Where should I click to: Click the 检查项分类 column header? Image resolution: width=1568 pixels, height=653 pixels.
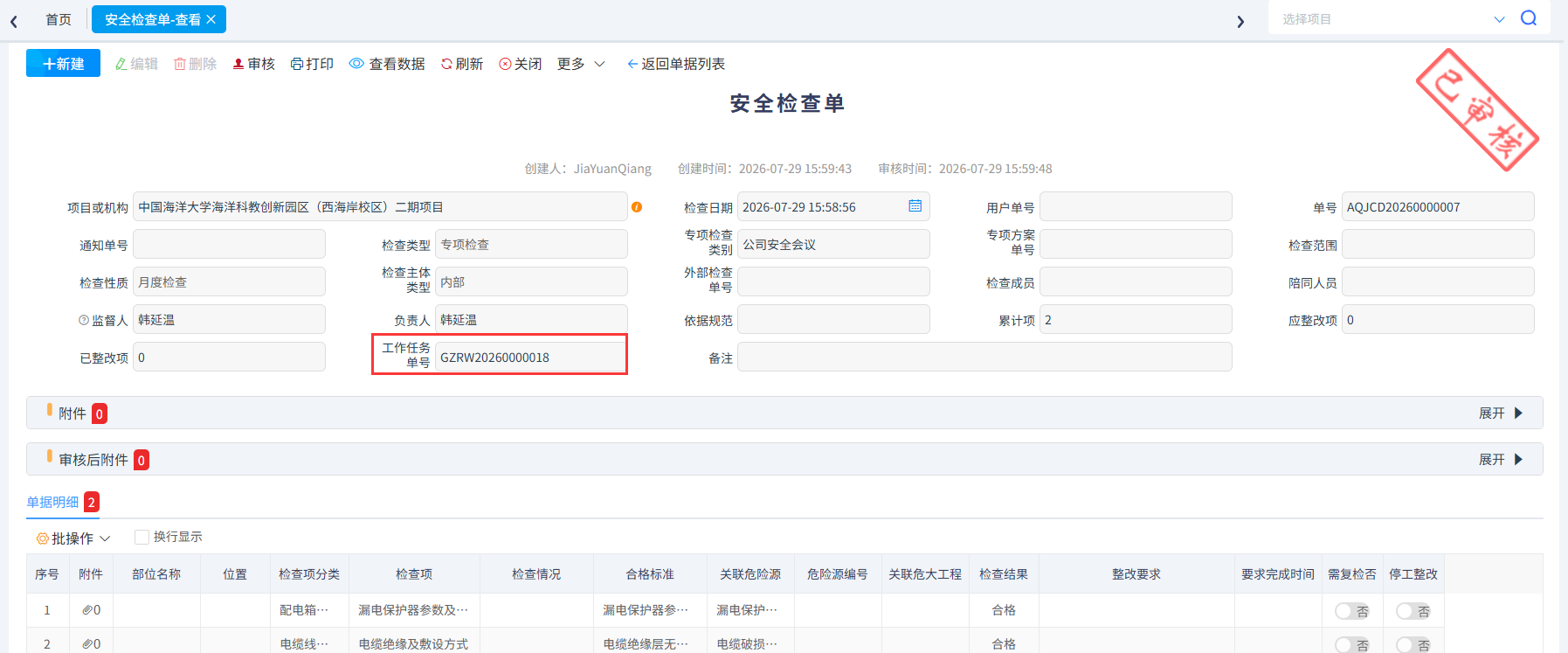point(309,574)
